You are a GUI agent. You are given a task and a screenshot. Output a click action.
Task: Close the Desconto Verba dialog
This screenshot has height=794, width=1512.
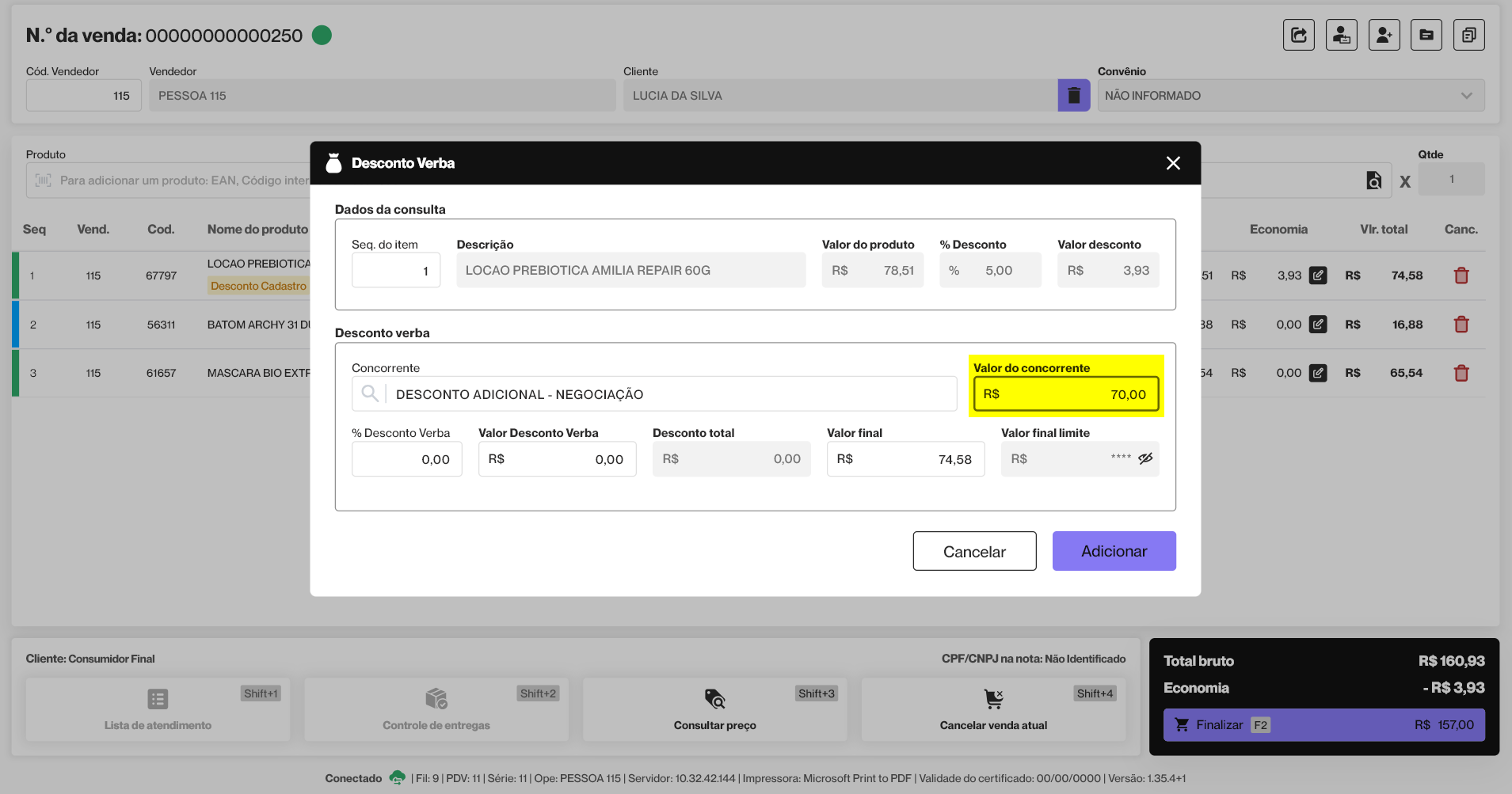pyautogui.click(x=1173, y=163)
